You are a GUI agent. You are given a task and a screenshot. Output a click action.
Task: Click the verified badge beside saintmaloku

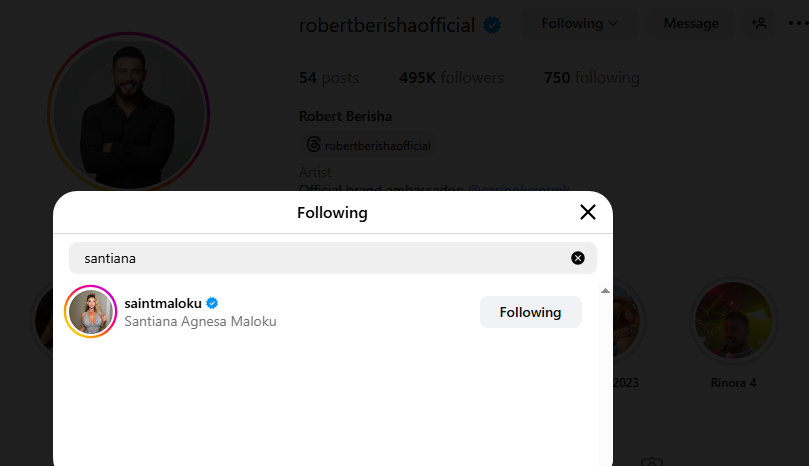[213, 303]
